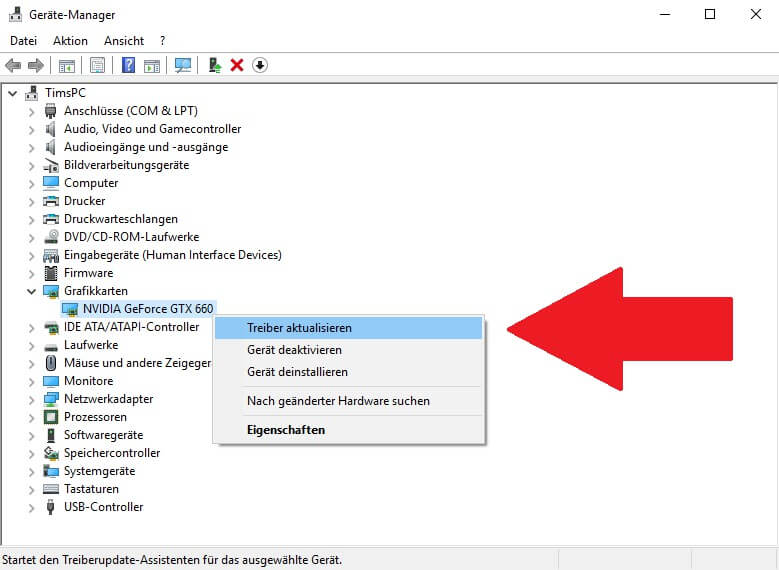779x570 pixels.
Task: Click the down-arrow disable device icon
Action: (x=260, y=65)
